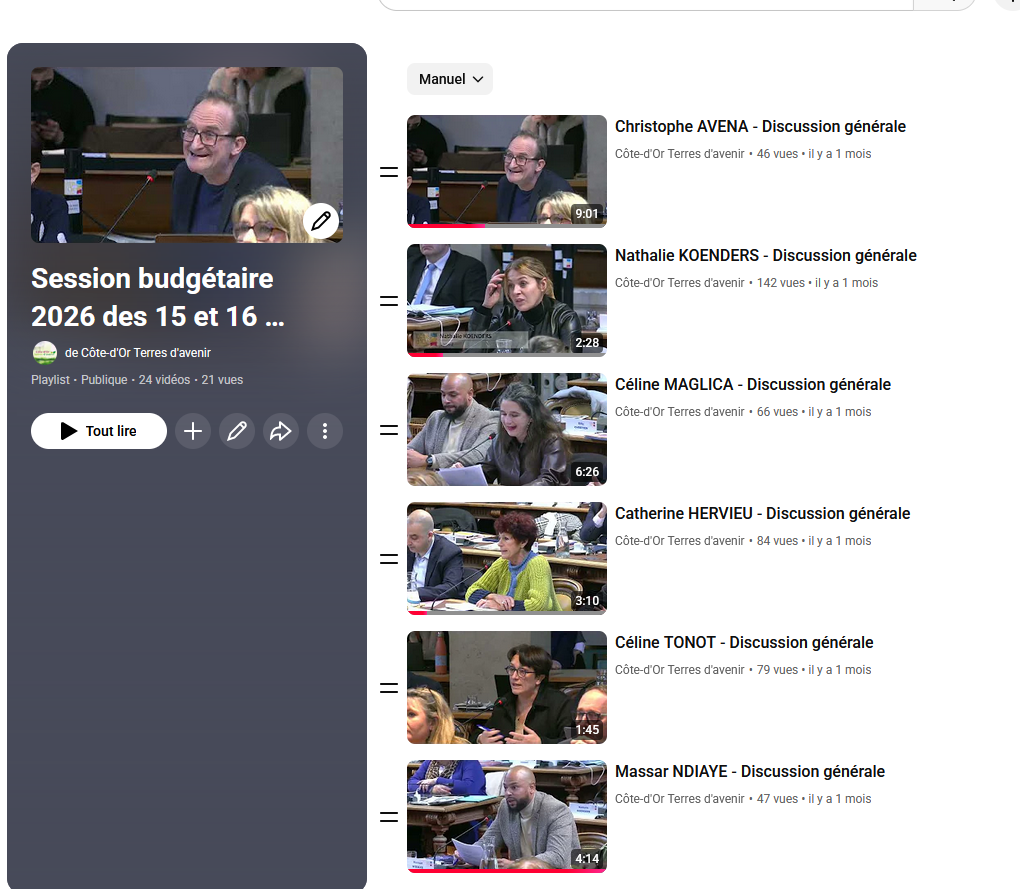Click the pencil icon on the playlist cover thumbnail
This screenshot has height=889, width=1020.
coord(320,220)
